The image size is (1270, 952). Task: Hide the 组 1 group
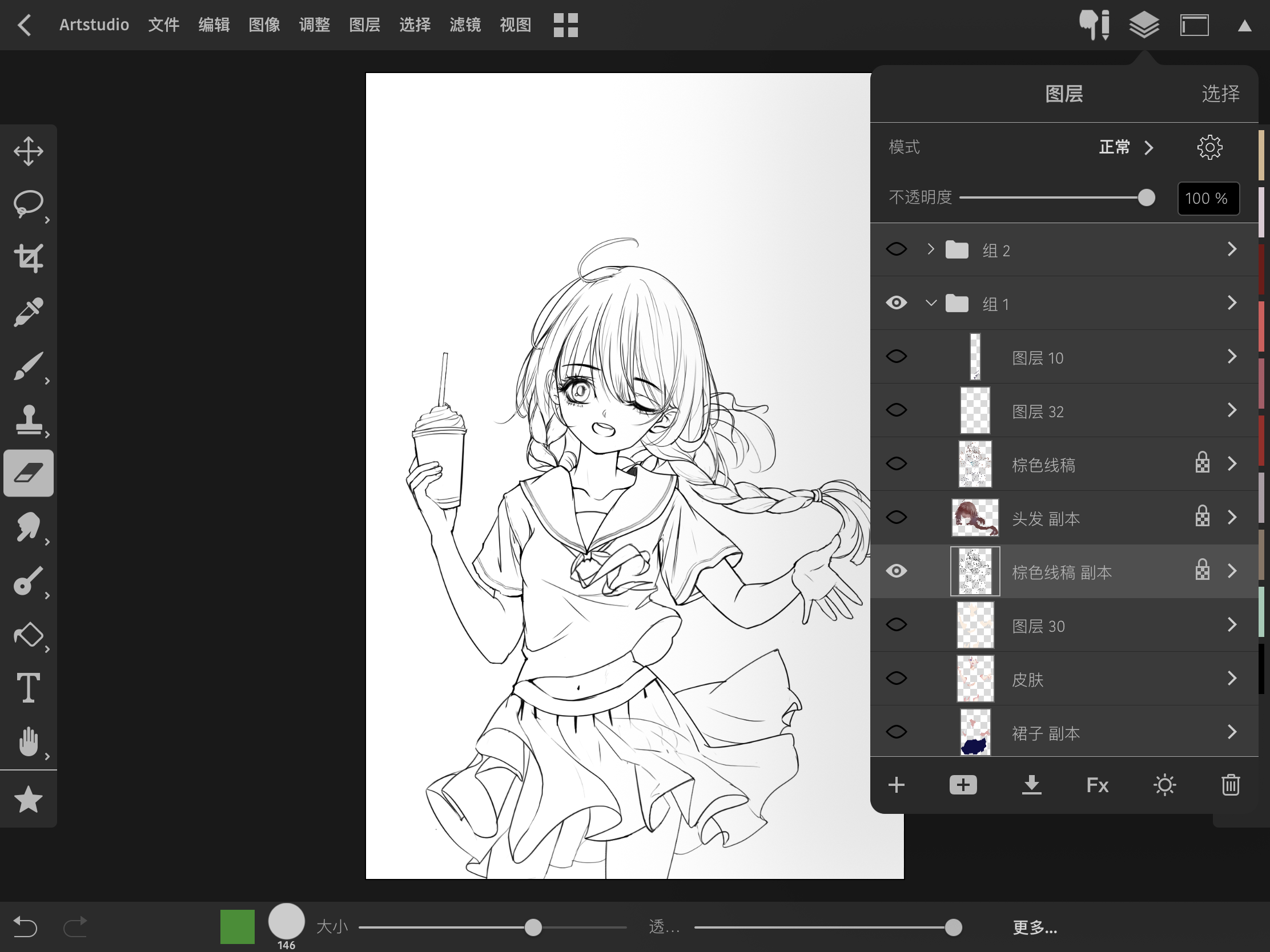(896, 303)
